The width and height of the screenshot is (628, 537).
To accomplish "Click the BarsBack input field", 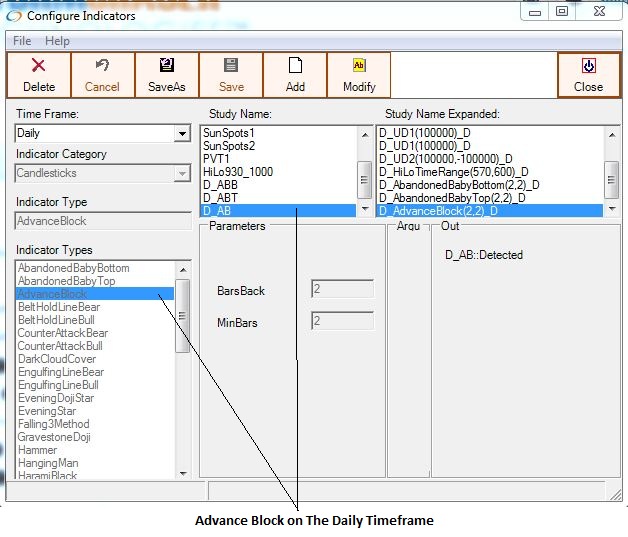I will tap(342, 290).
